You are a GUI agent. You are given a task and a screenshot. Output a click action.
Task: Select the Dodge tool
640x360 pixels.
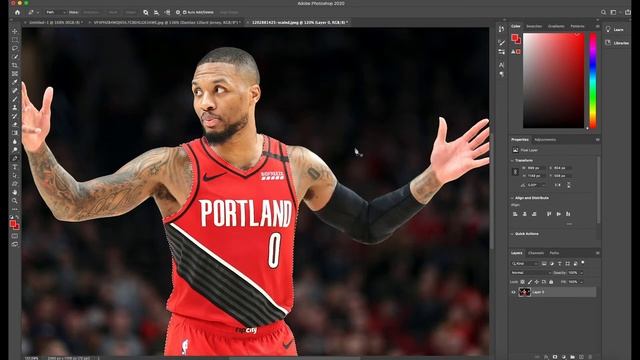[15, 150]
